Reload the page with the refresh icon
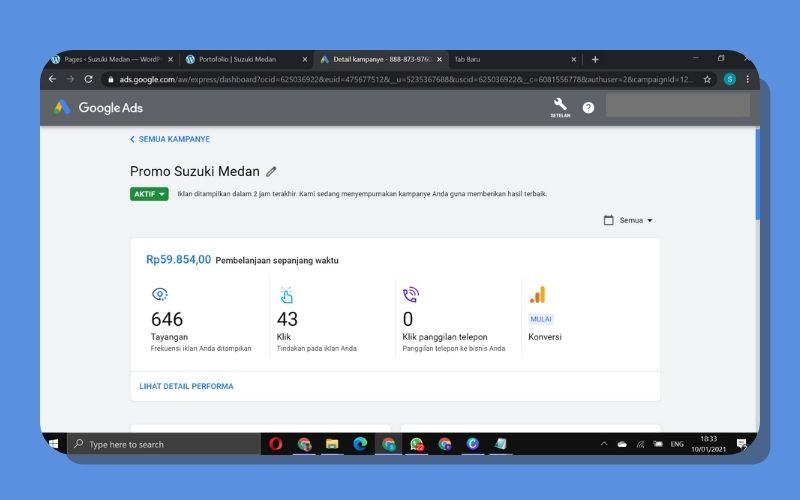800x500 pixels. [x=88, y=79]
